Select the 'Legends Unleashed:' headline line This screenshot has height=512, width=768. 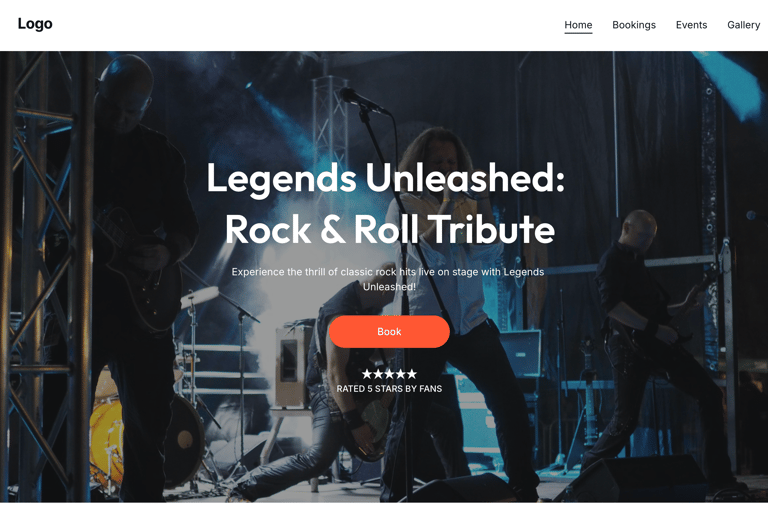point(385,180)
